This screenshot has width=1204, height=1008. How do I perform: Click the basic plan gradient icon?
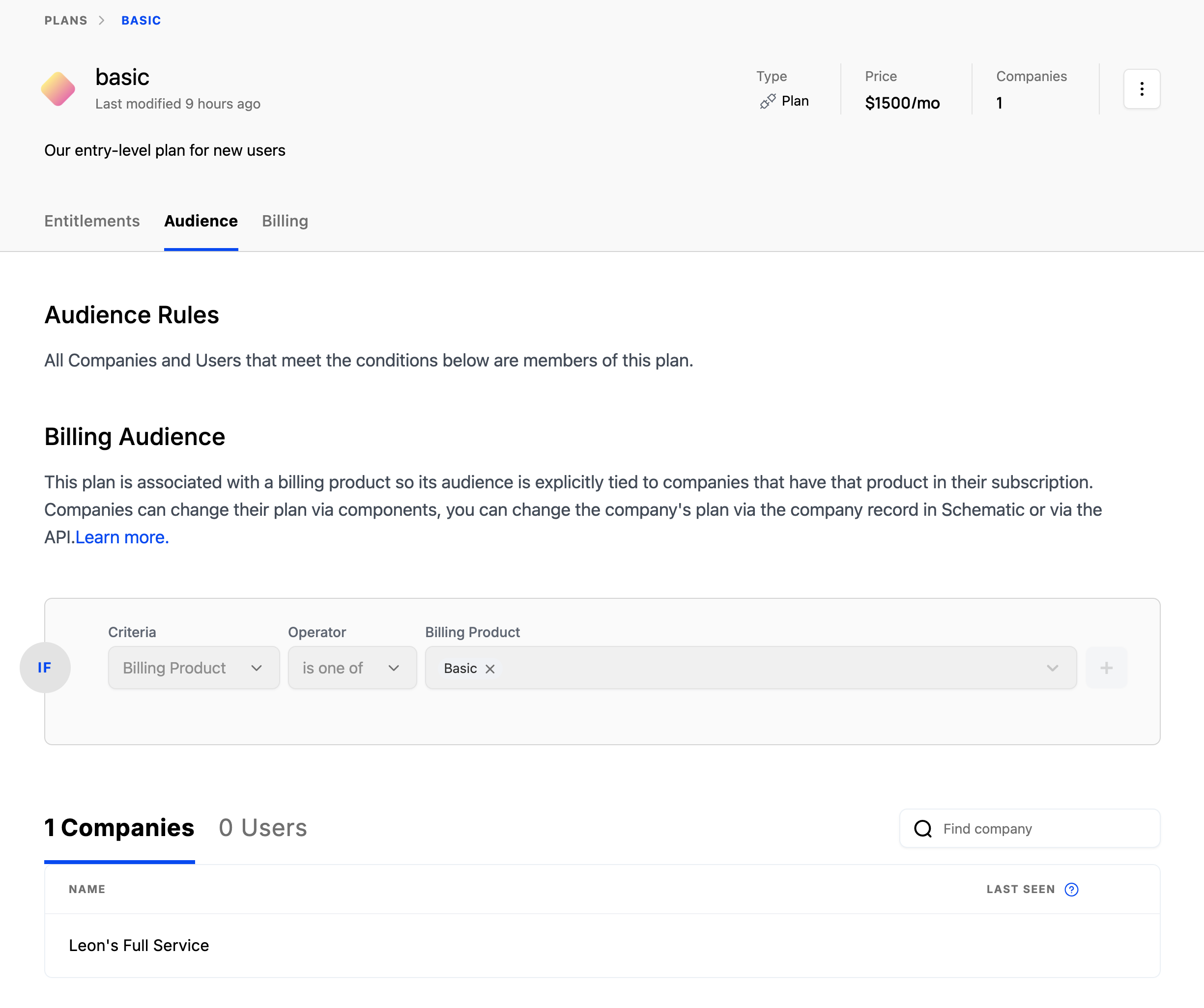coord(58,89)
